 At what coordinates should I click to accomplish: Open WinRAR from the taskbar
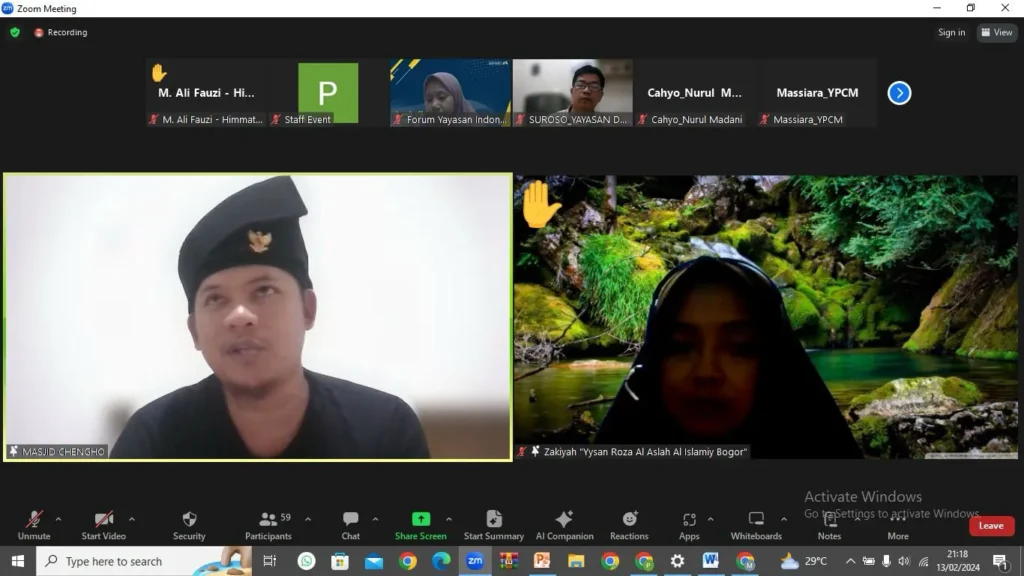click(508, 561)
